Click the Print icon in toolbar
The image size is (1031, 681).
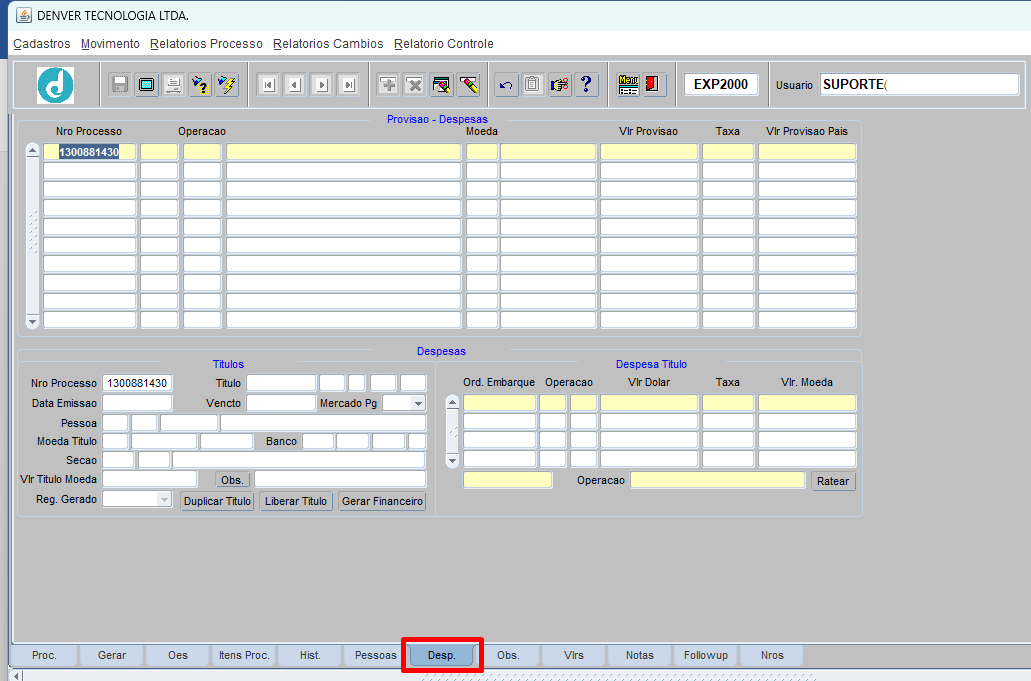(x=173, y=85)
